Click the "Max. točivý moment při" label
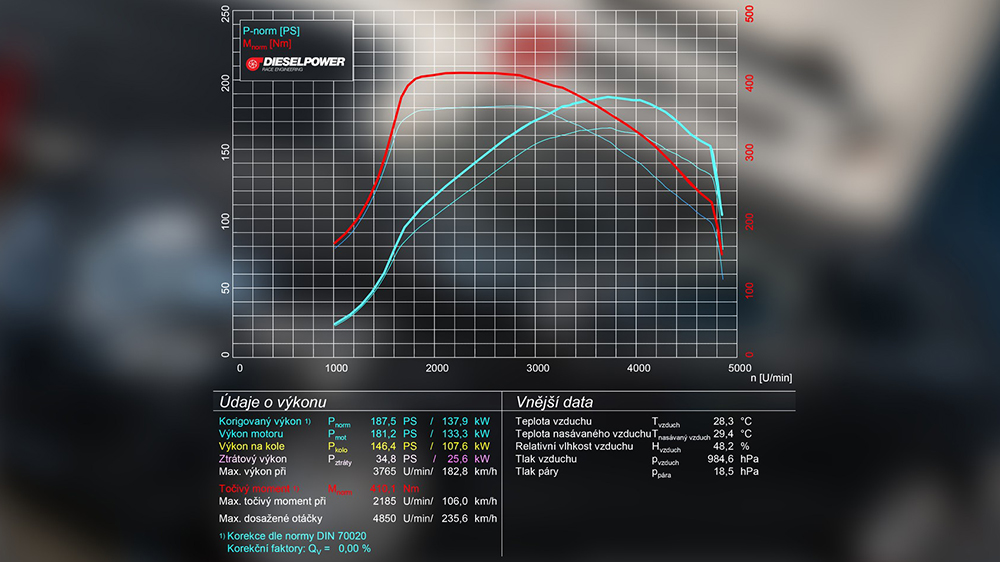 pos(272,501)
